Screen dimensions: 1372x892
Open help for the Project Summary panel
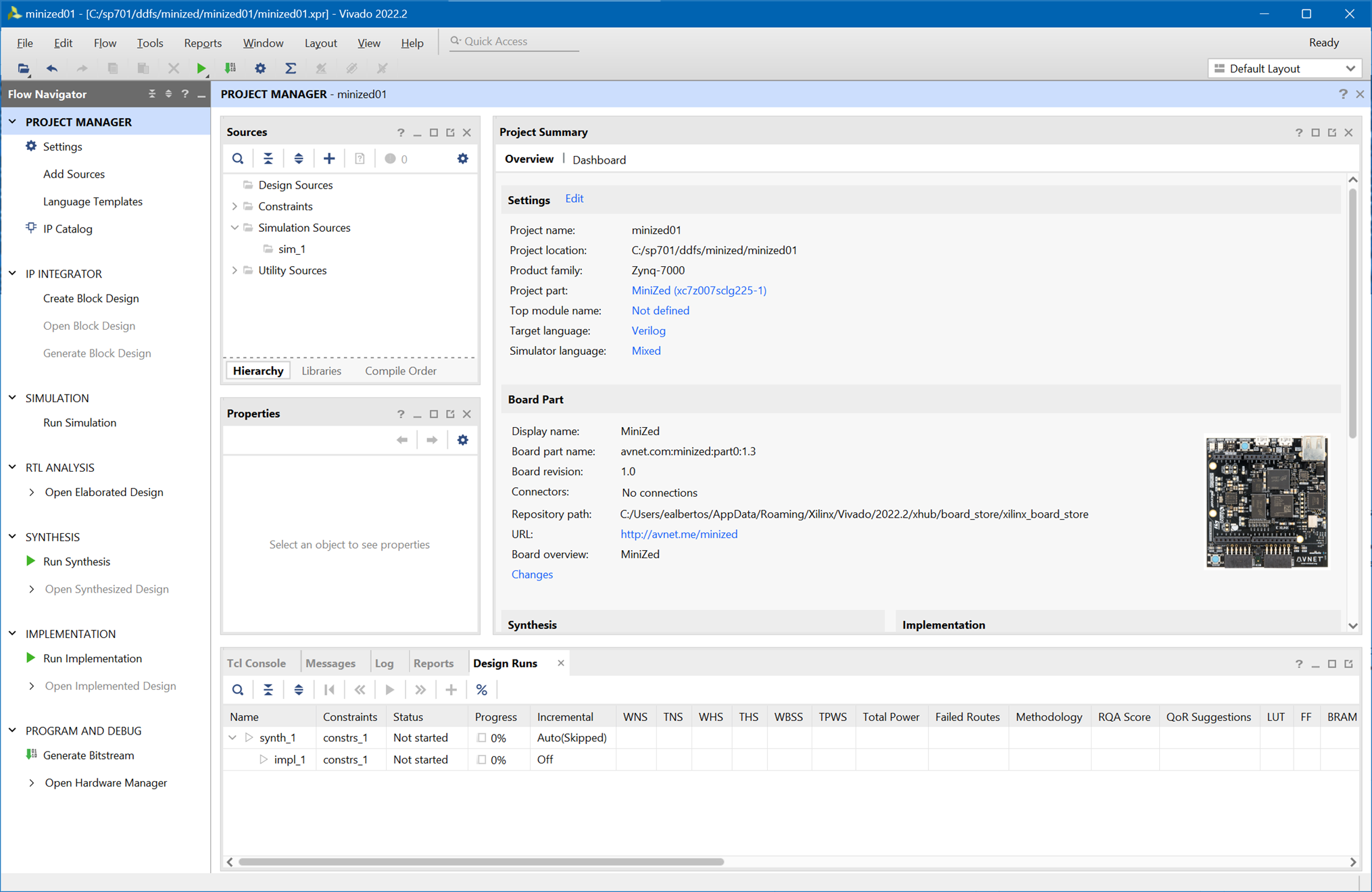[1298, 132]
